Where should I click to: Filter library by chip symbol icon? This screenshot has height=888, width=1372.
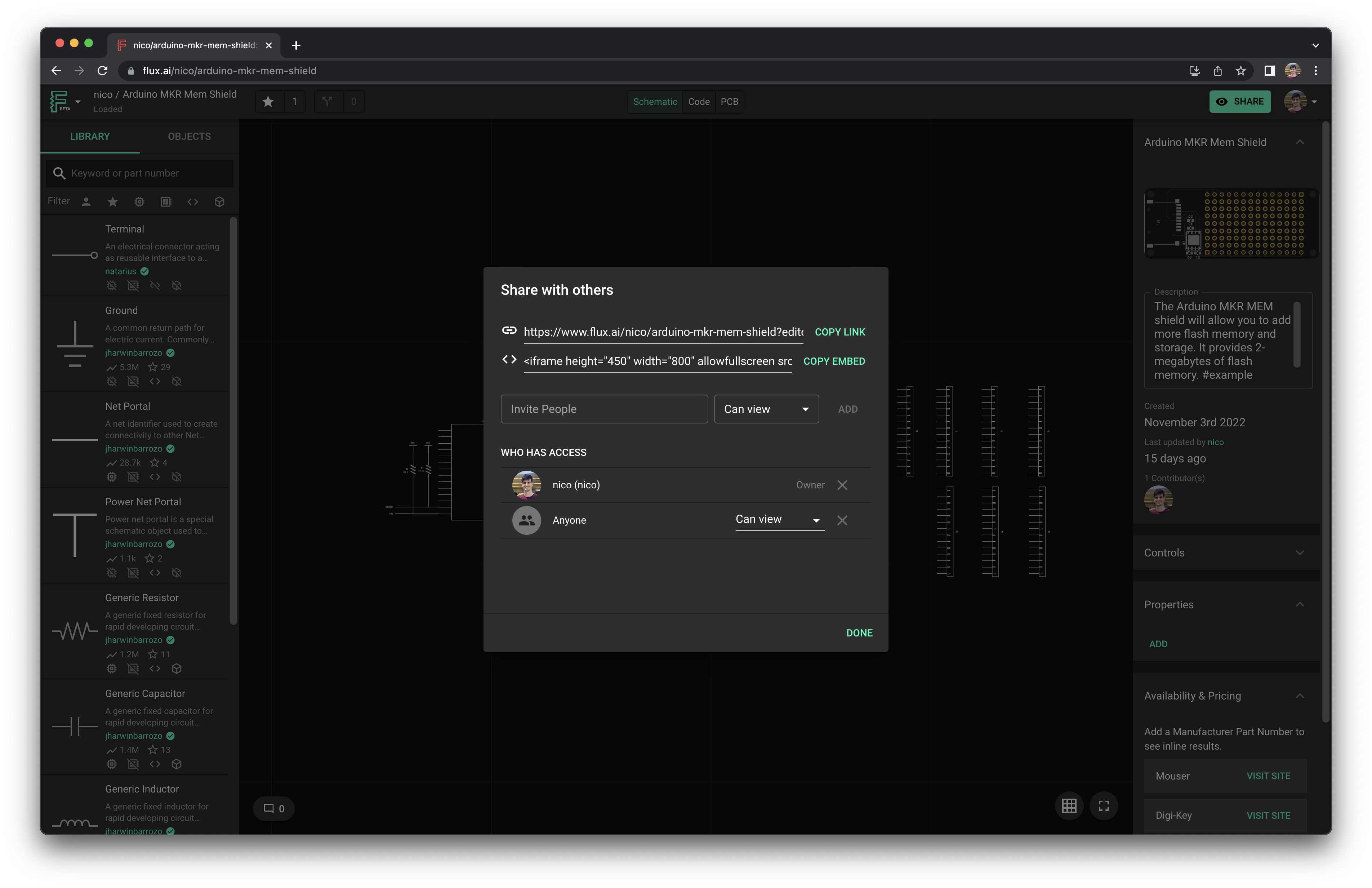click(x=139, y=202)
